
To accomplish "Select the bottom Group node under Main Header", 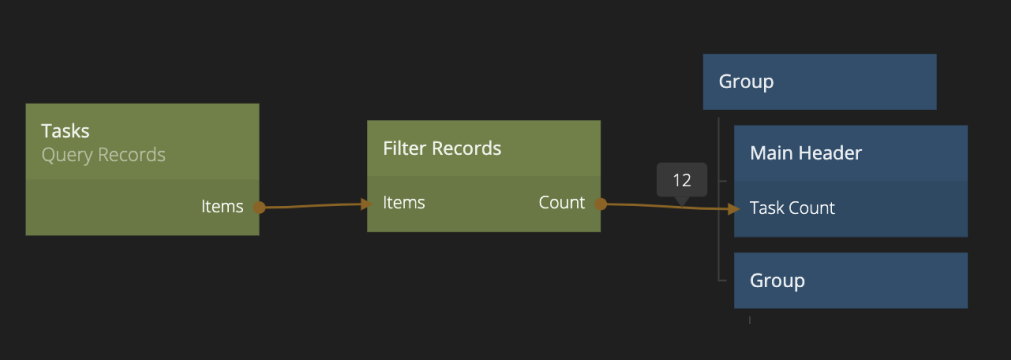I will tap(850, 281).
